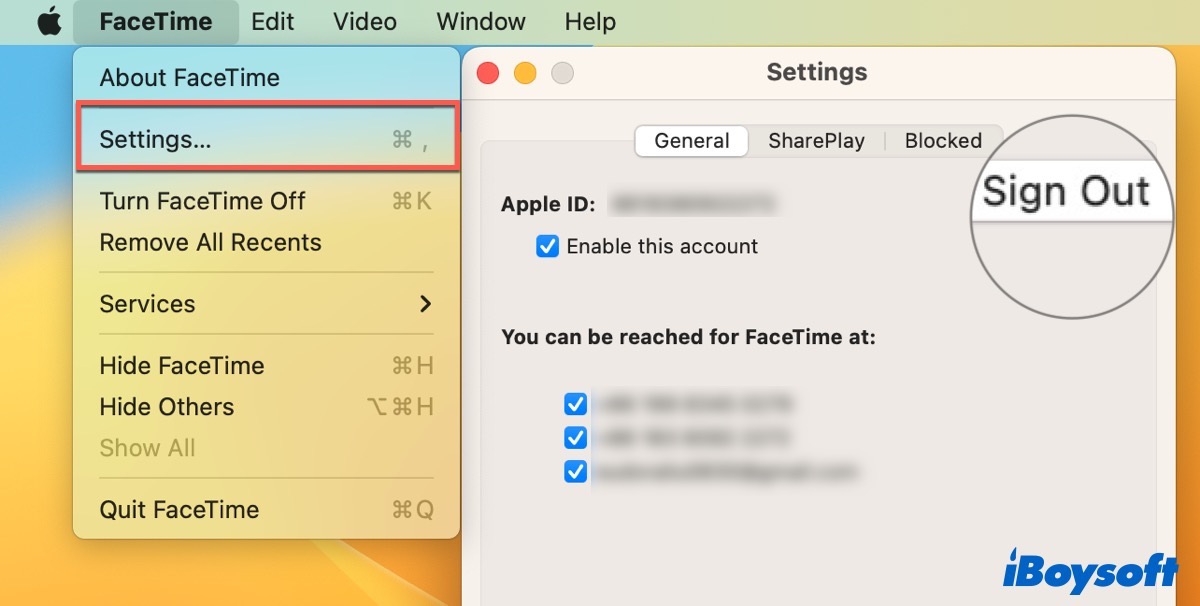Expand the Services submenu arrow
Viewport: 1200px width, 606px height.
tap(426, 304)
